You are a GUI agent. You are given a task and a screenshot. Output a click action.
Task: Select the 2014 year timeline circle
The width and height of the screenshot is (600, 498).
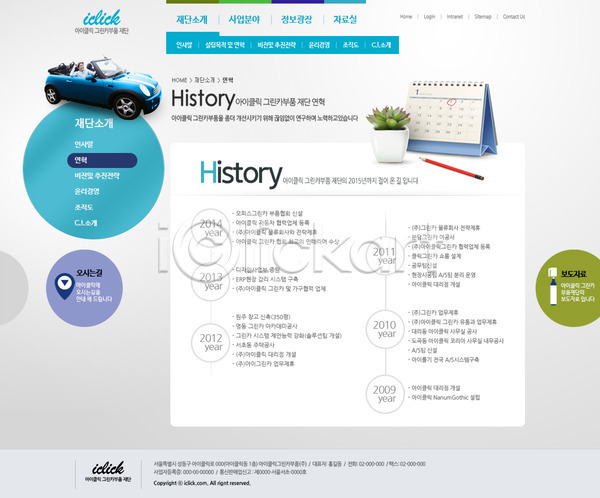(211, 226)
